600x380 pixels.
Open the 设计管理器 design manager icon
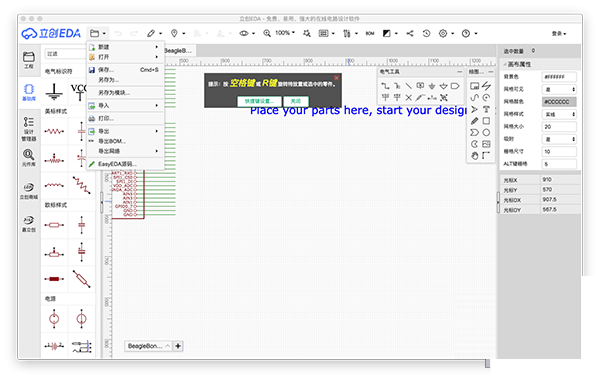pos(29,129)
